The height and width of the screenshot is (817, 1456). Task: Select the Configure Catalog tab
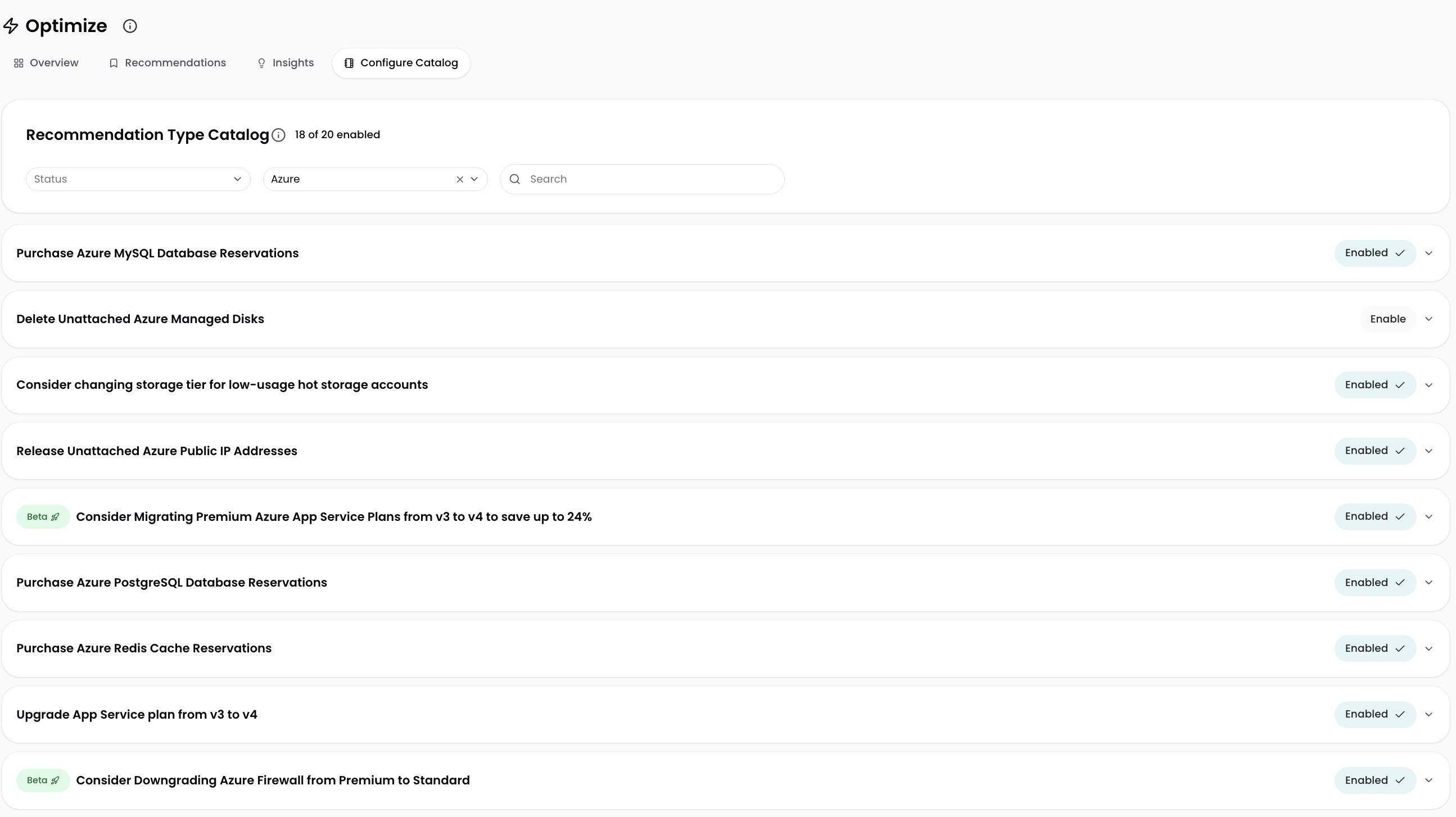click(401, 63)
